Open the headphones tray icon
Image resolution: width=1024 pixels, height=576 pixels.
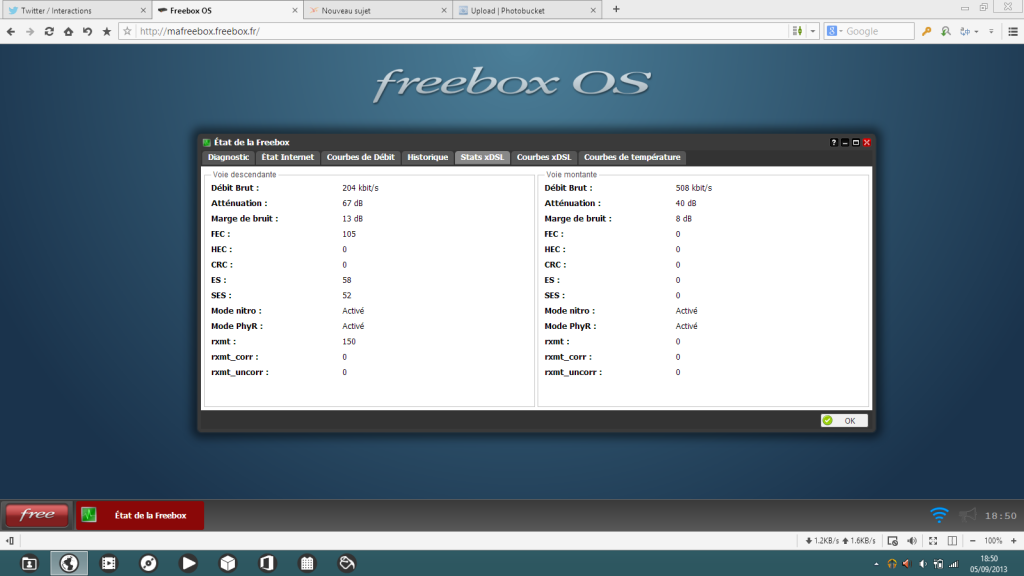point(891,564)
